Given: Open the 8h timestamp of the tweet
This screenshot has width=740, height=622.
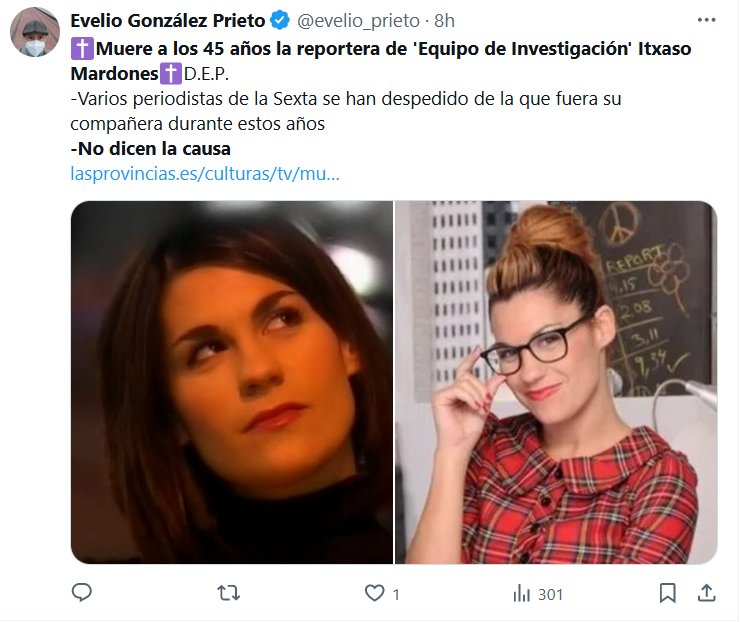Looking at the screenshot, I should pos(444,20).
